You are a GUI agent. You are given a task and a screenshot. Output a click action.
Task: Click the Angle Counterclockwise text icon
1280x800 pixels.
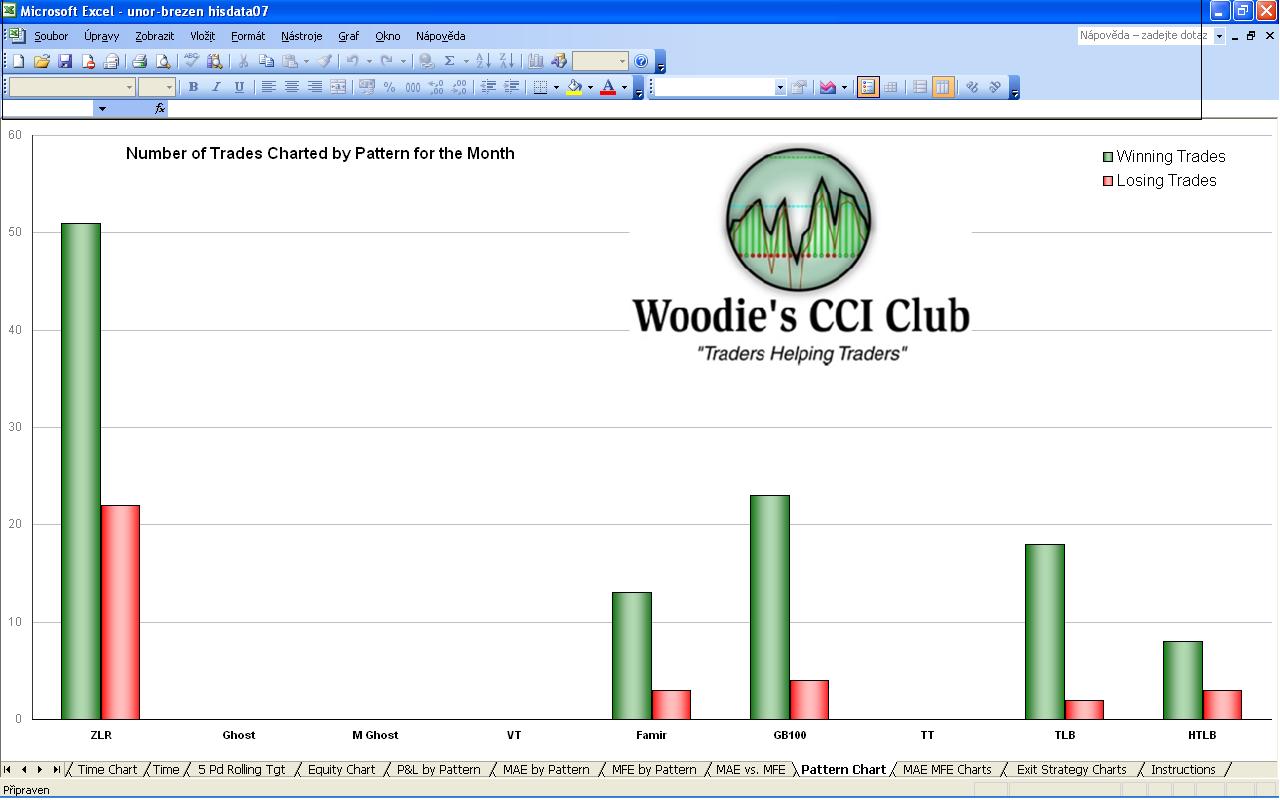995,87
